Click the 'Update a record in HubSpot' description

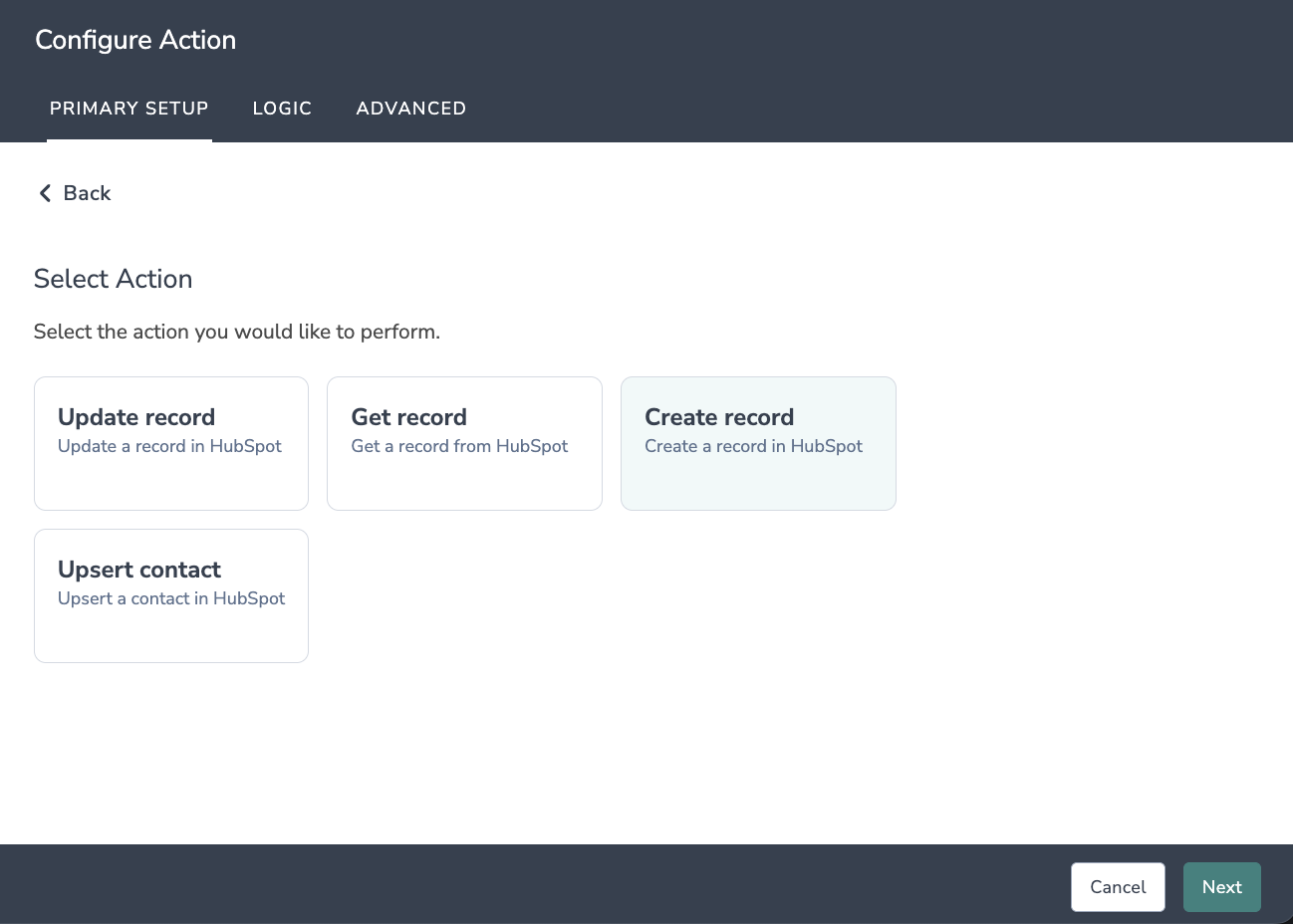[x=169, y=446]
